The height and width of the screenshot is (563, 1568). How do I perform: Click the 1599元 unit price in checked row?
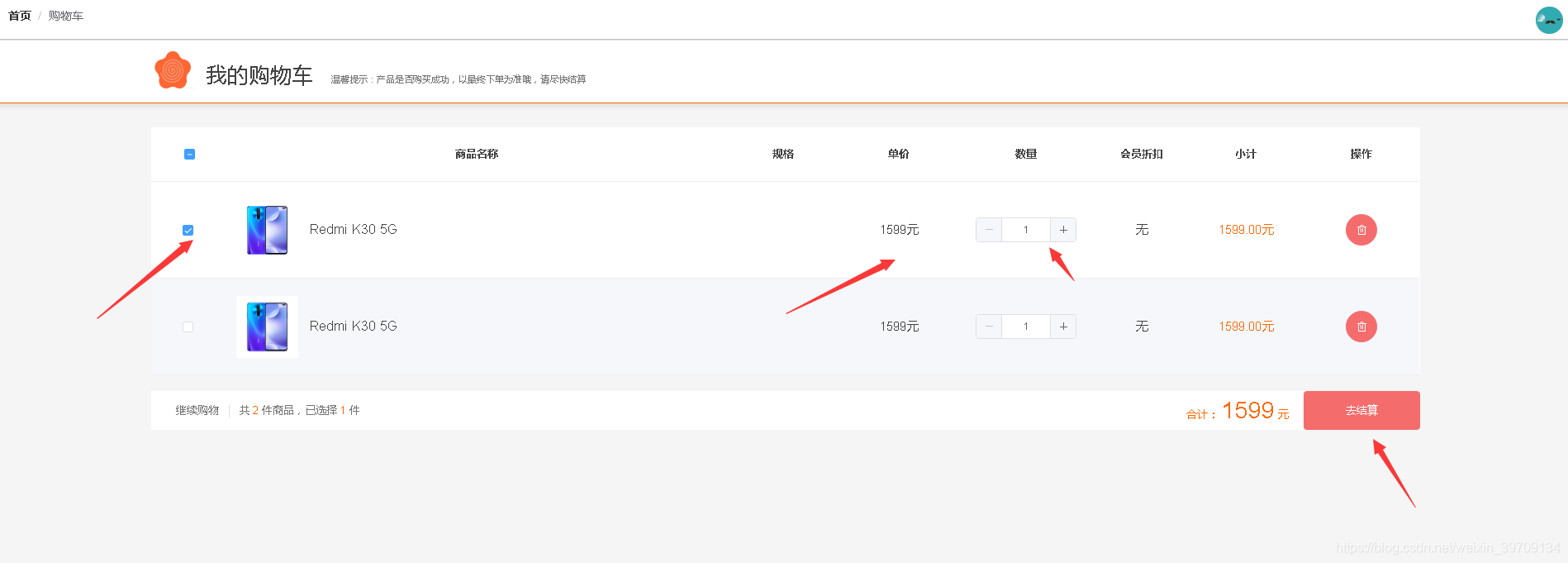point(899,230)
